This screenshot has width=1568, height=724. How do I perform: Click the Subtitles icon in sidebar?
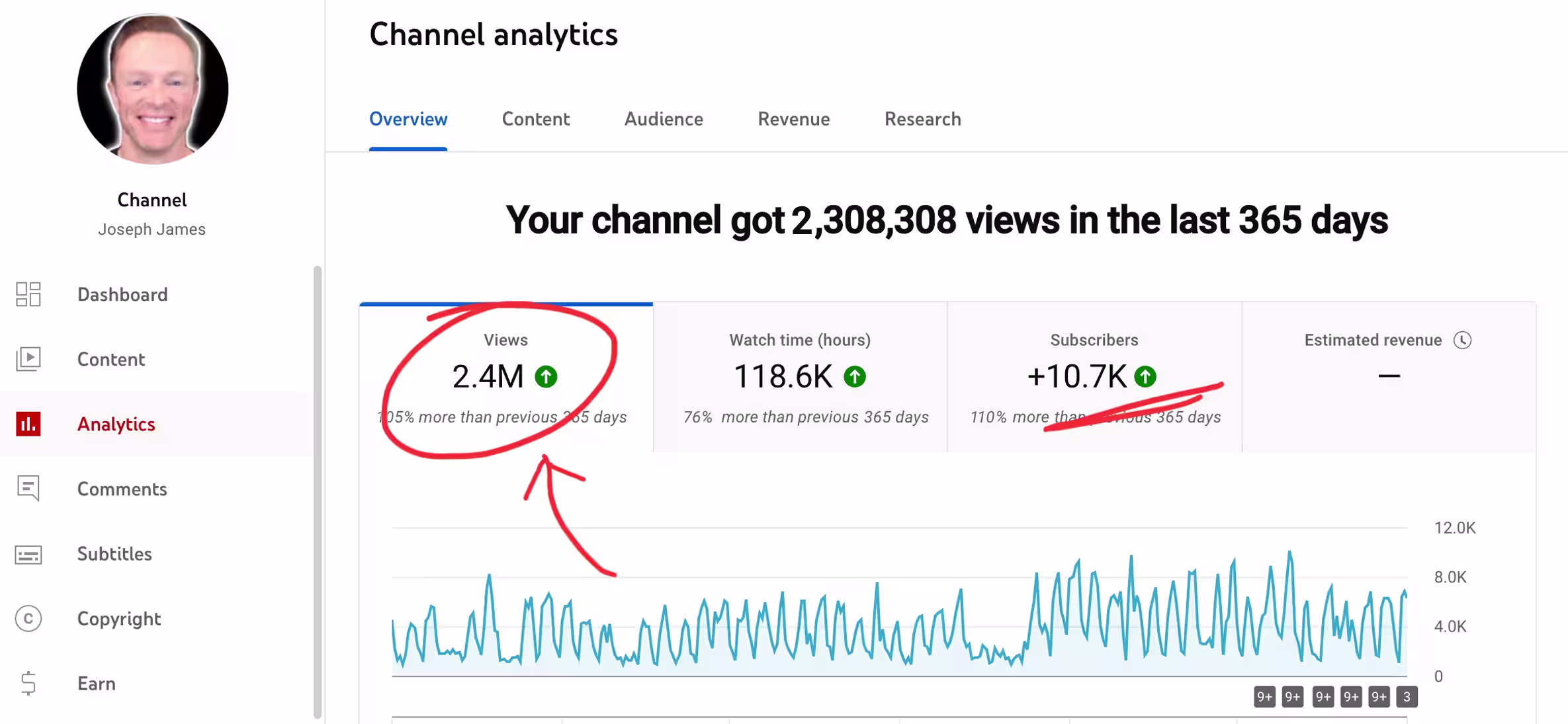coord(28,554)
